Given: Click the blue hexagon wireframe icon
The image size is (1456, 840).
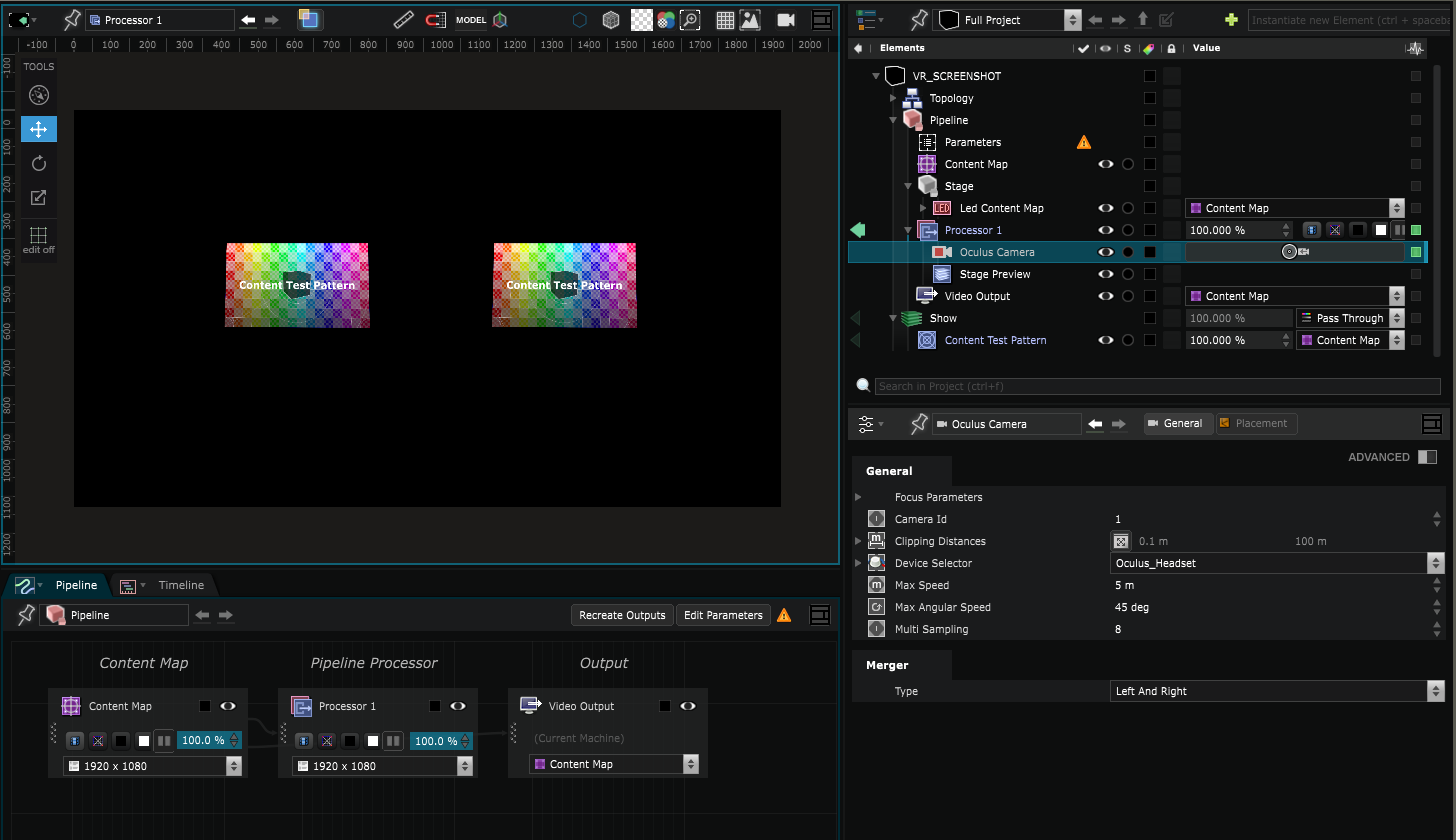Looking at the screenshot, I should tap(580, 20).
